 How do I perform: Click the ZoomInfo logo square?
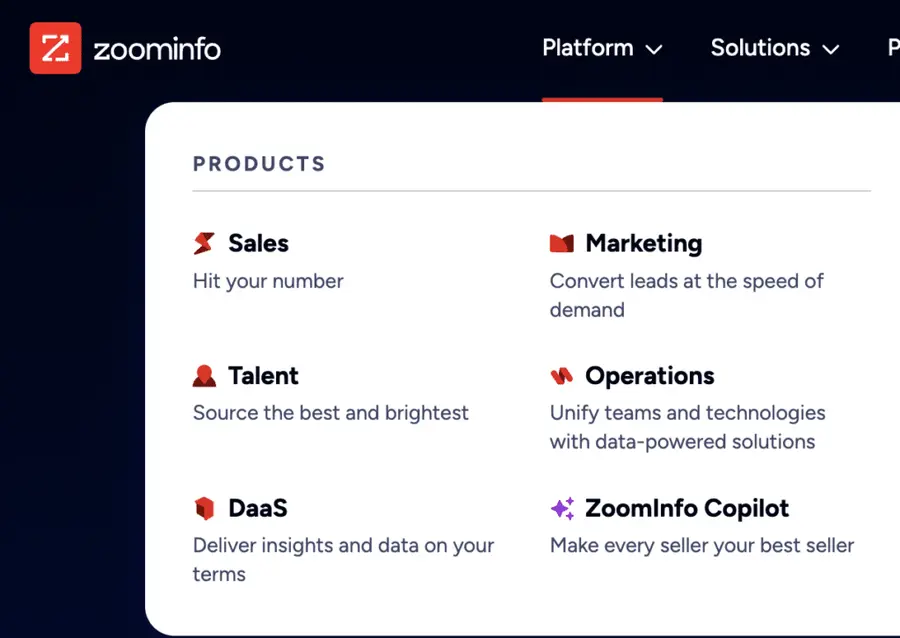click(x=55, y=47)
